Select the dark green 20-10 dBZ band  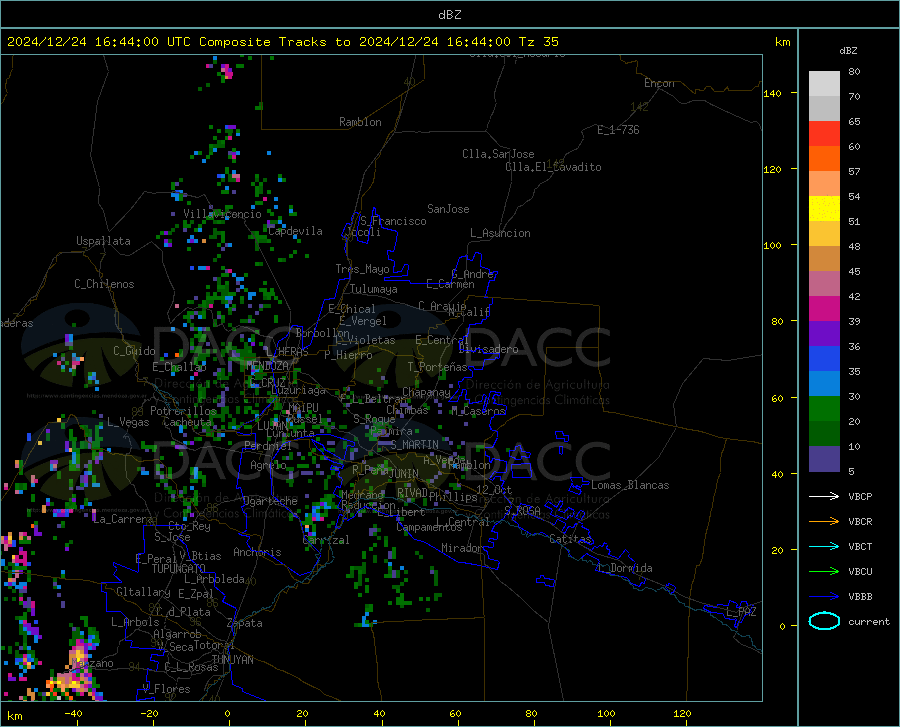(x=824, y=434)
